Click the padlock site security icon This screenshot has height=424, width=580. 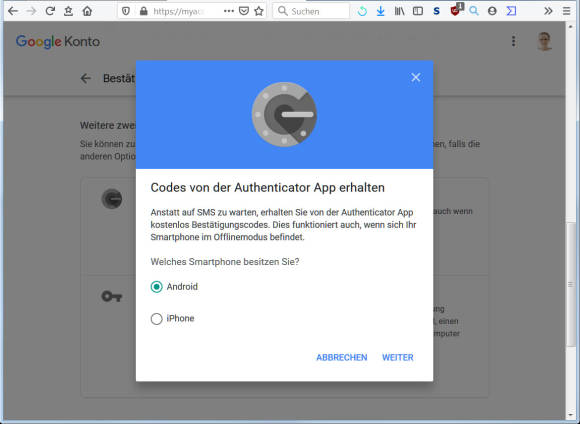click(x=144, y=11)
